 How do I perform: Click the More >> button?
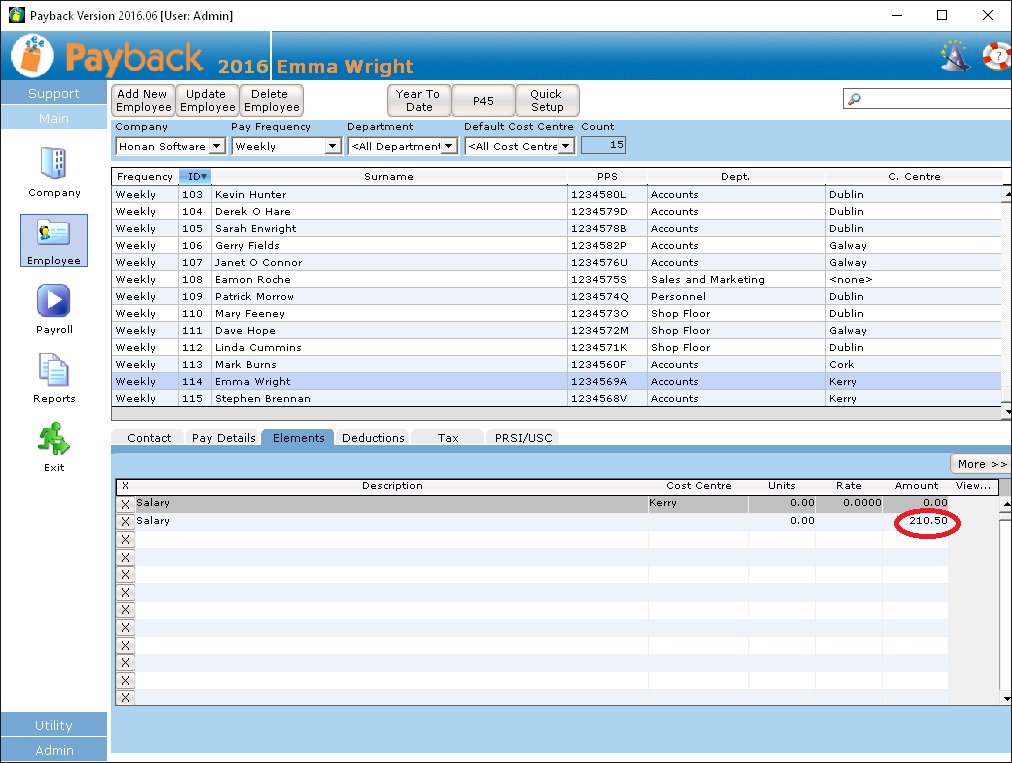pyautogui.click(x=981, y=464)
